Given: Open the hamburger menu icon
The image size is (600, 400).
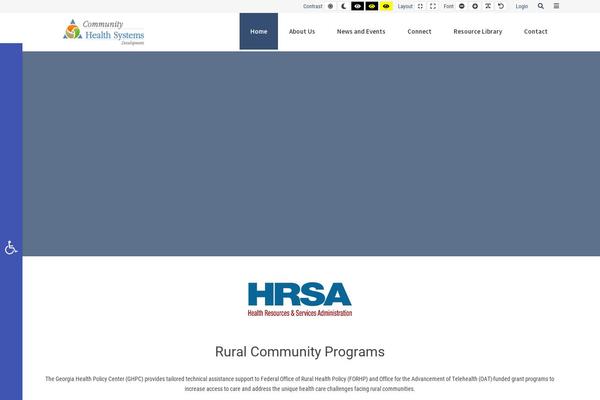Looking at the screenshot, I should pos(556,6).
